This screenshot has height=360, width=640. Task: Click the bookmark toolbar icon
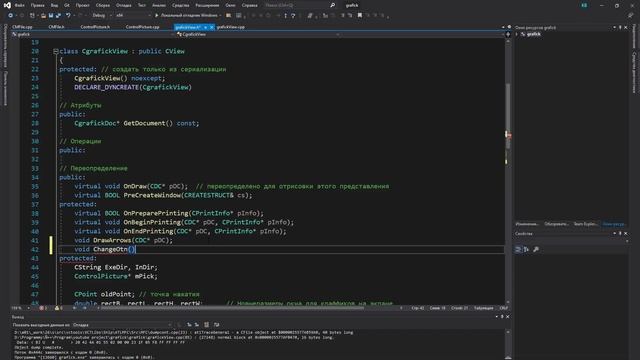point(360,16)
